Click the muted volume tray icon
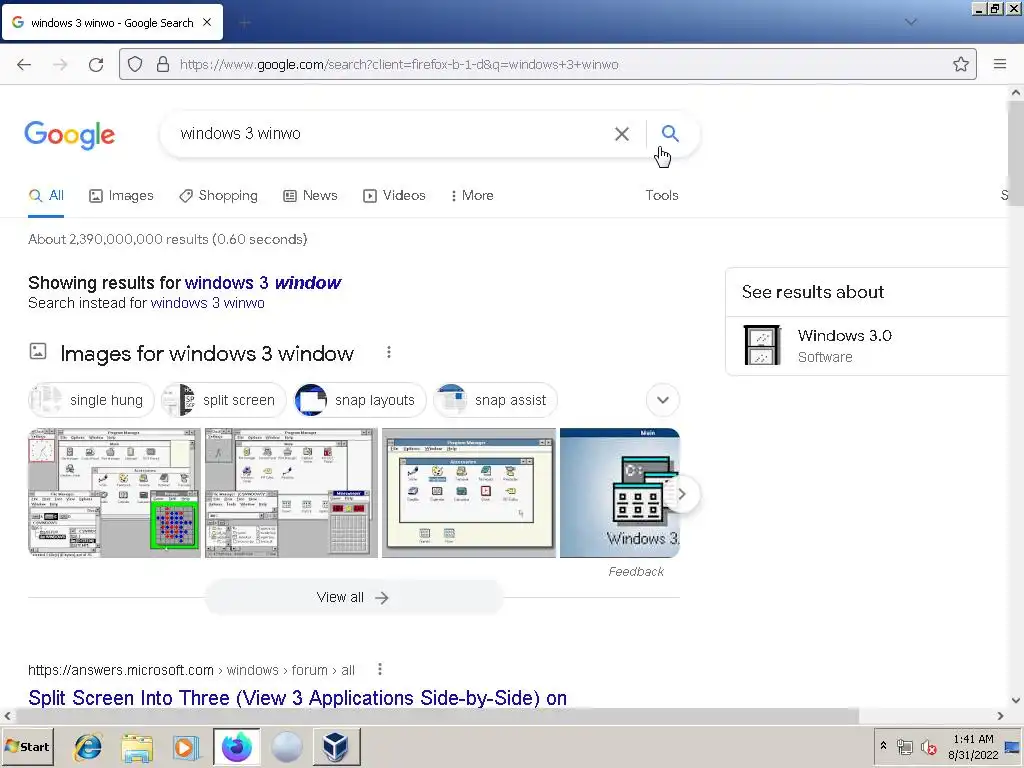The width and height of the screenshot is (1024, 768). pyautogui.click(x=928, y=746)
